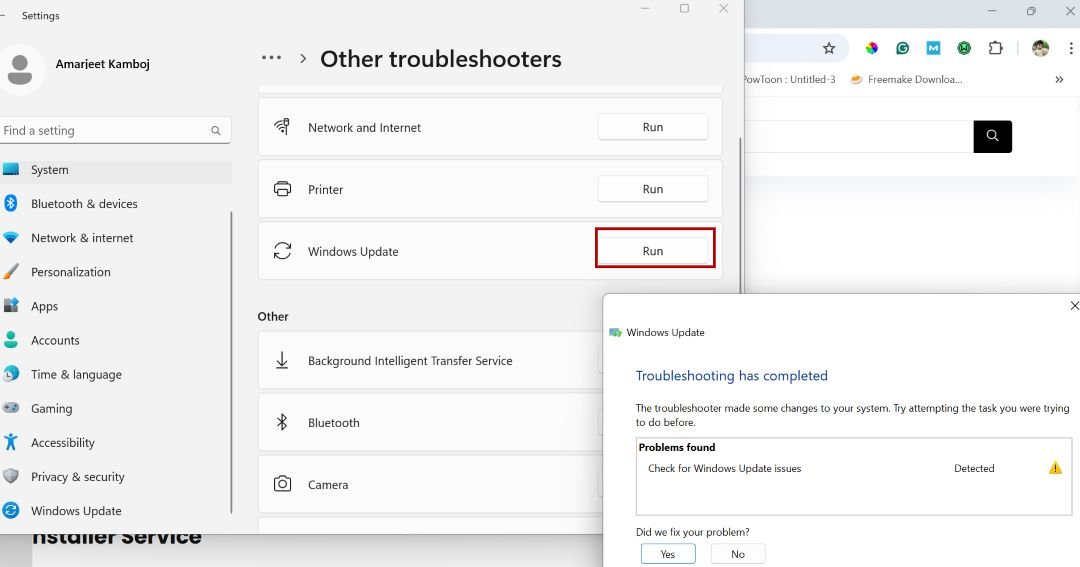Click the Apps sidebar icon
The width and height of the screenshot is (1080, 567).
click(x=10, y=305)
